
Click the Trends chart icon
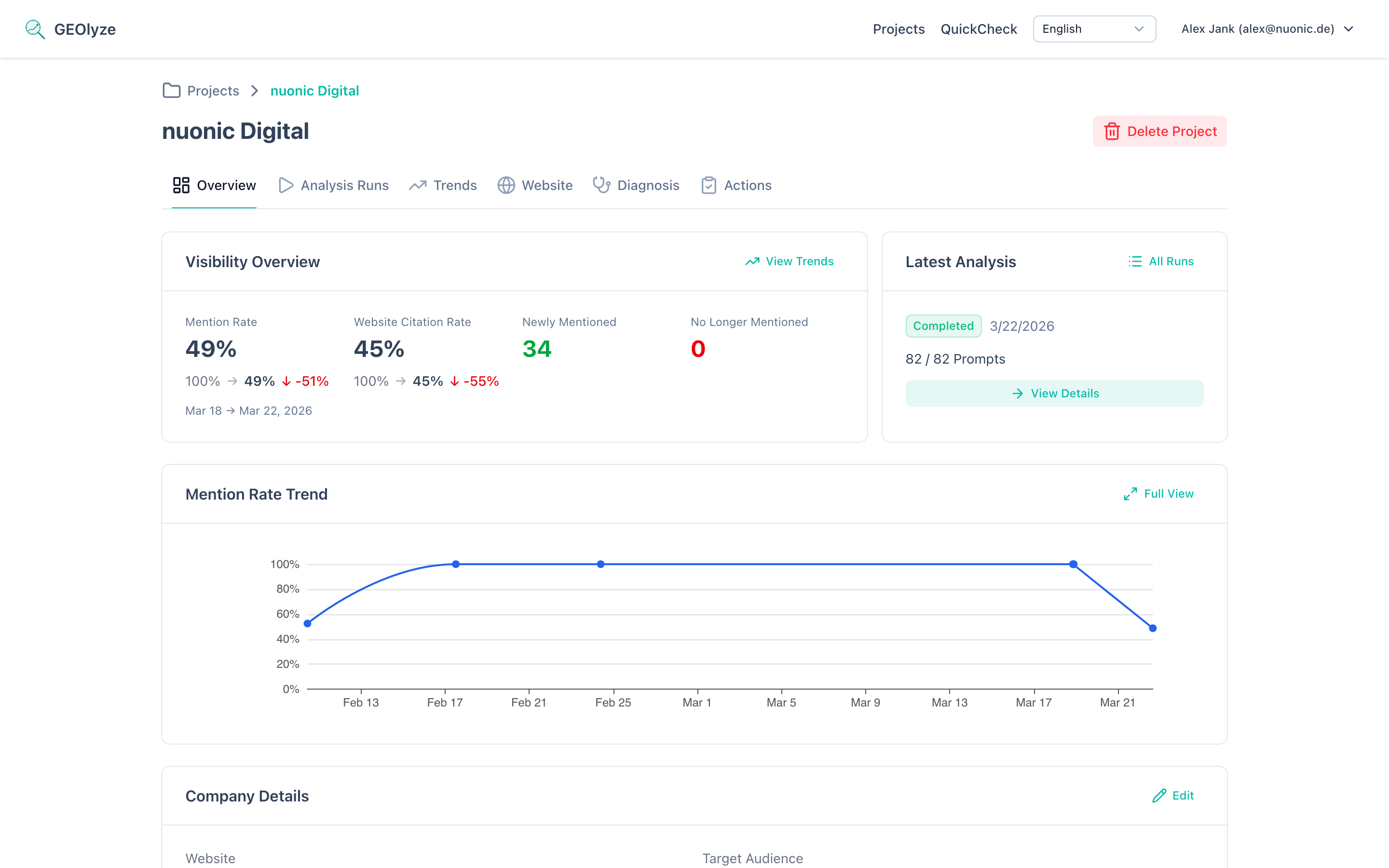417,185
